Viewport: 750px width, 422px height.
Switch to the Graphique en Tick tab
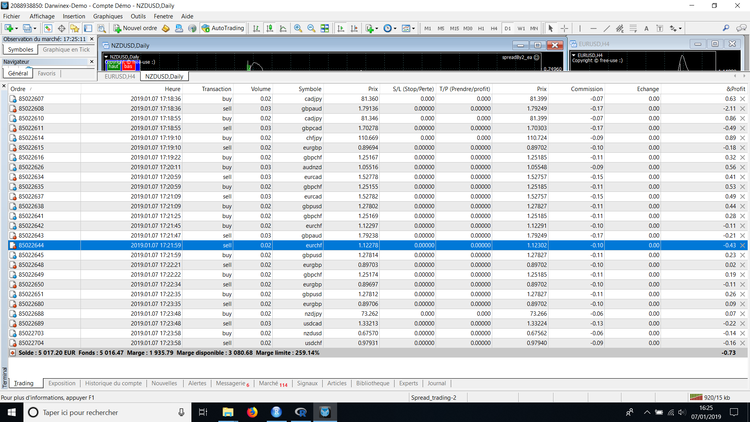pyautogui.click(x=67, y=49)
